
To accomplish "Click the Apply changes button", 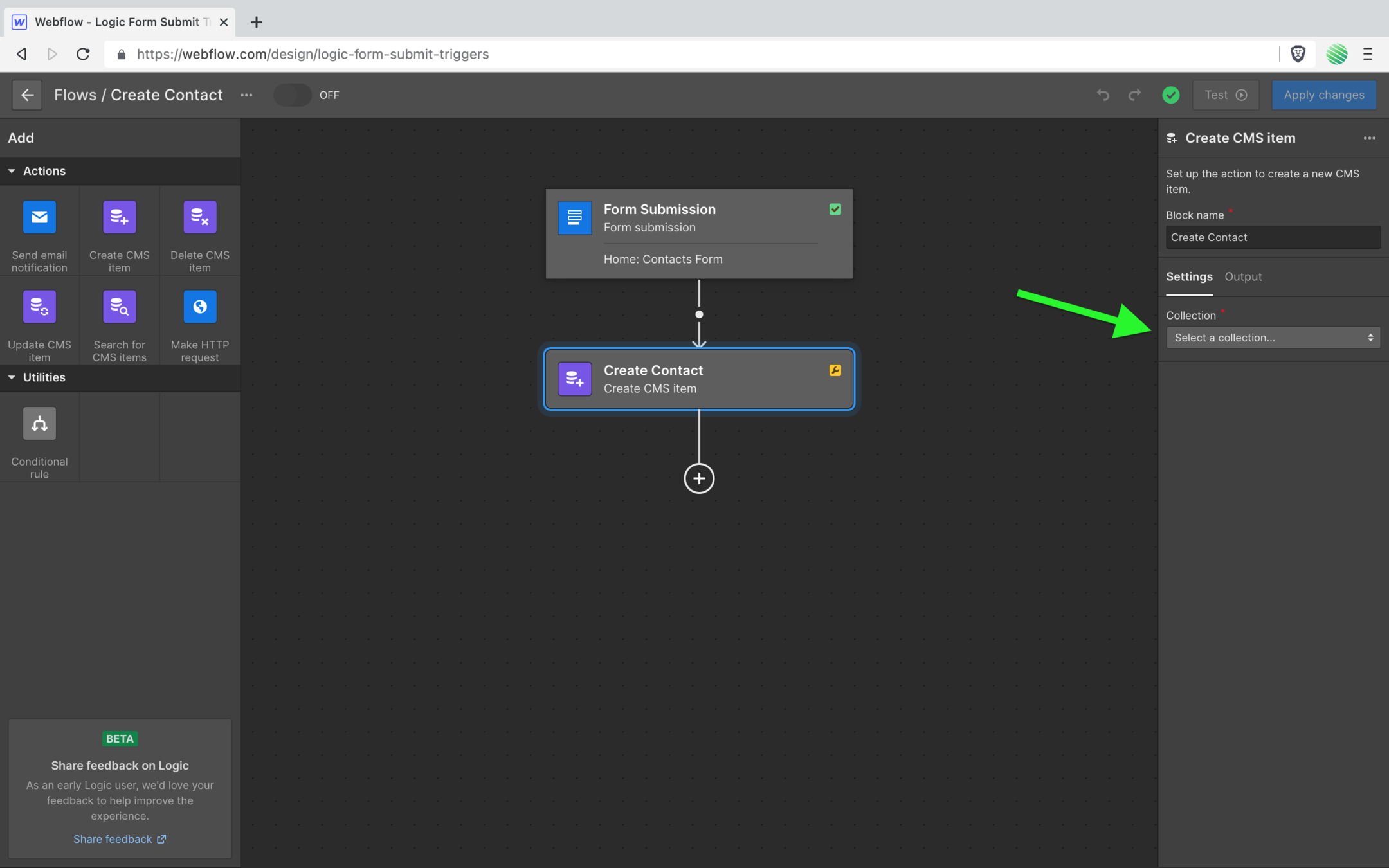I will [x=1324, y=95].
